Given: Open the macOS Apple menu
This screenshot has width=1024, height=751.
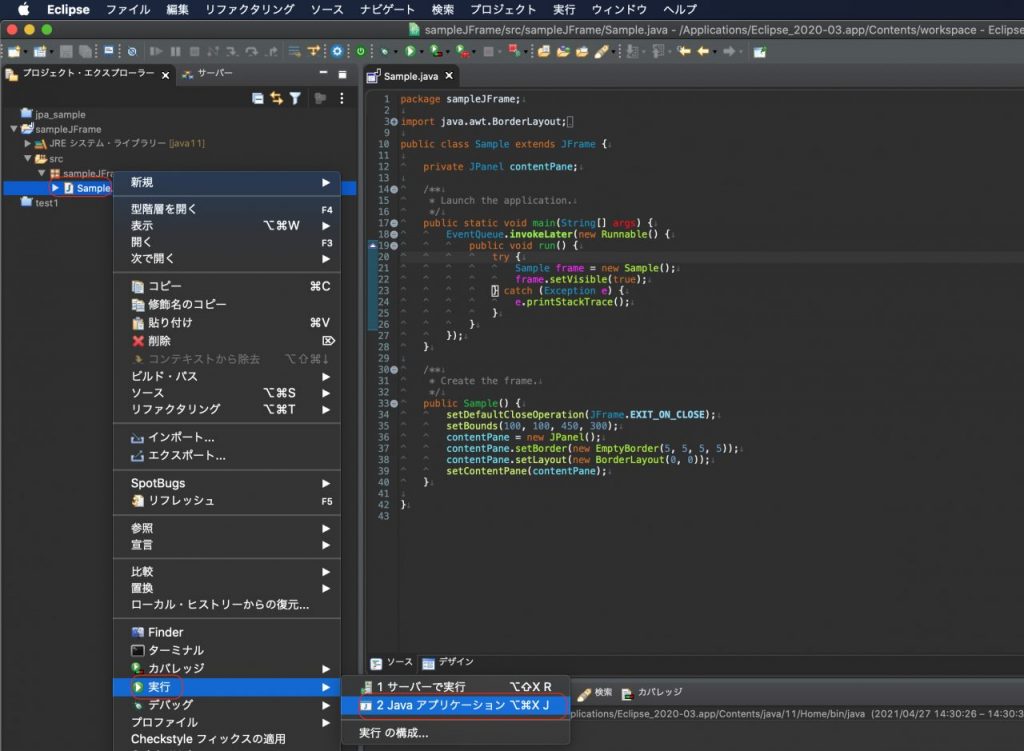Looking at the screenshot, I should [x=22, y=10].
